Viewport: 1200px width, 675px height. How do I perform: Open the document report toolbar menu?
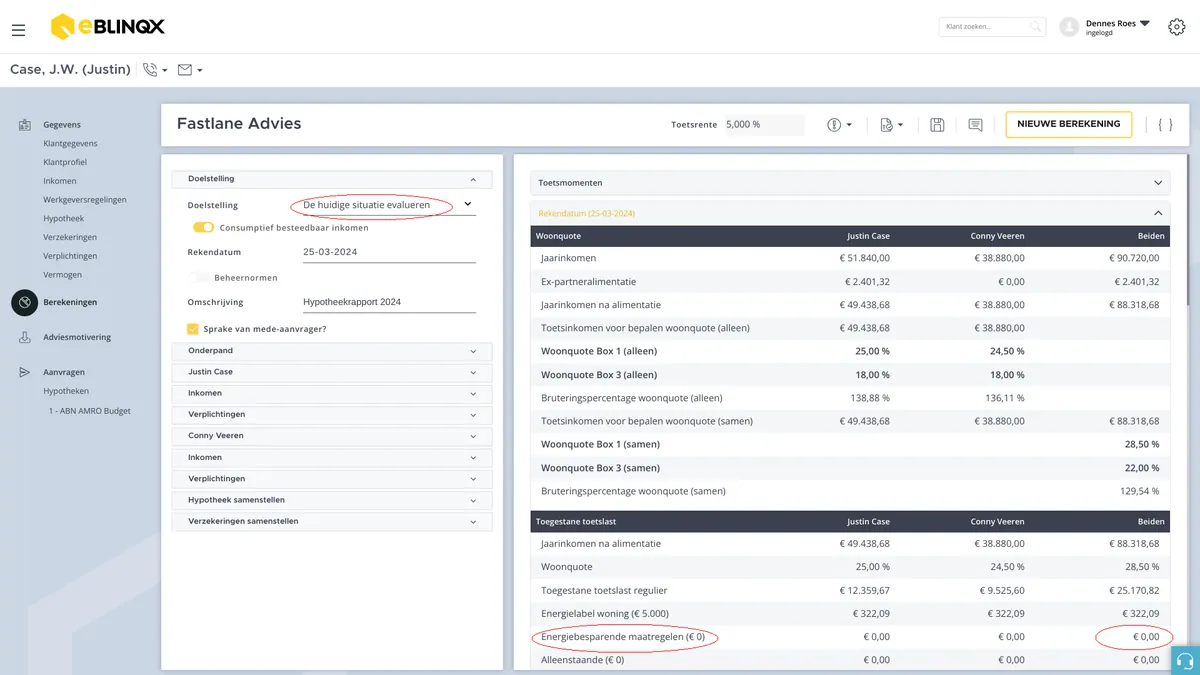pos(891,125)
